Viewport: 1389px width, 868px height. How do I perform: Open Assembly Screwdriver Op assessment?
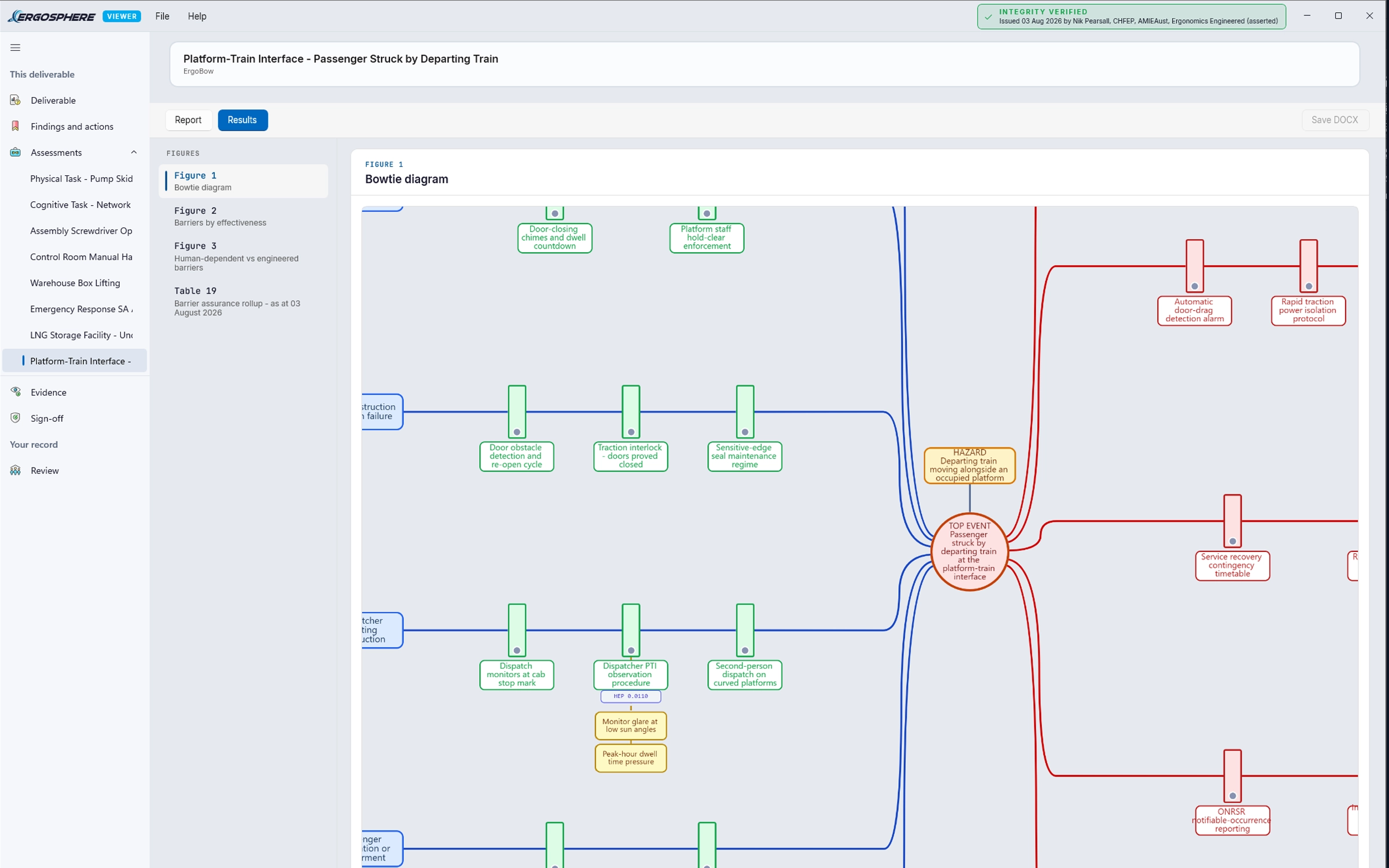[82, 230]
